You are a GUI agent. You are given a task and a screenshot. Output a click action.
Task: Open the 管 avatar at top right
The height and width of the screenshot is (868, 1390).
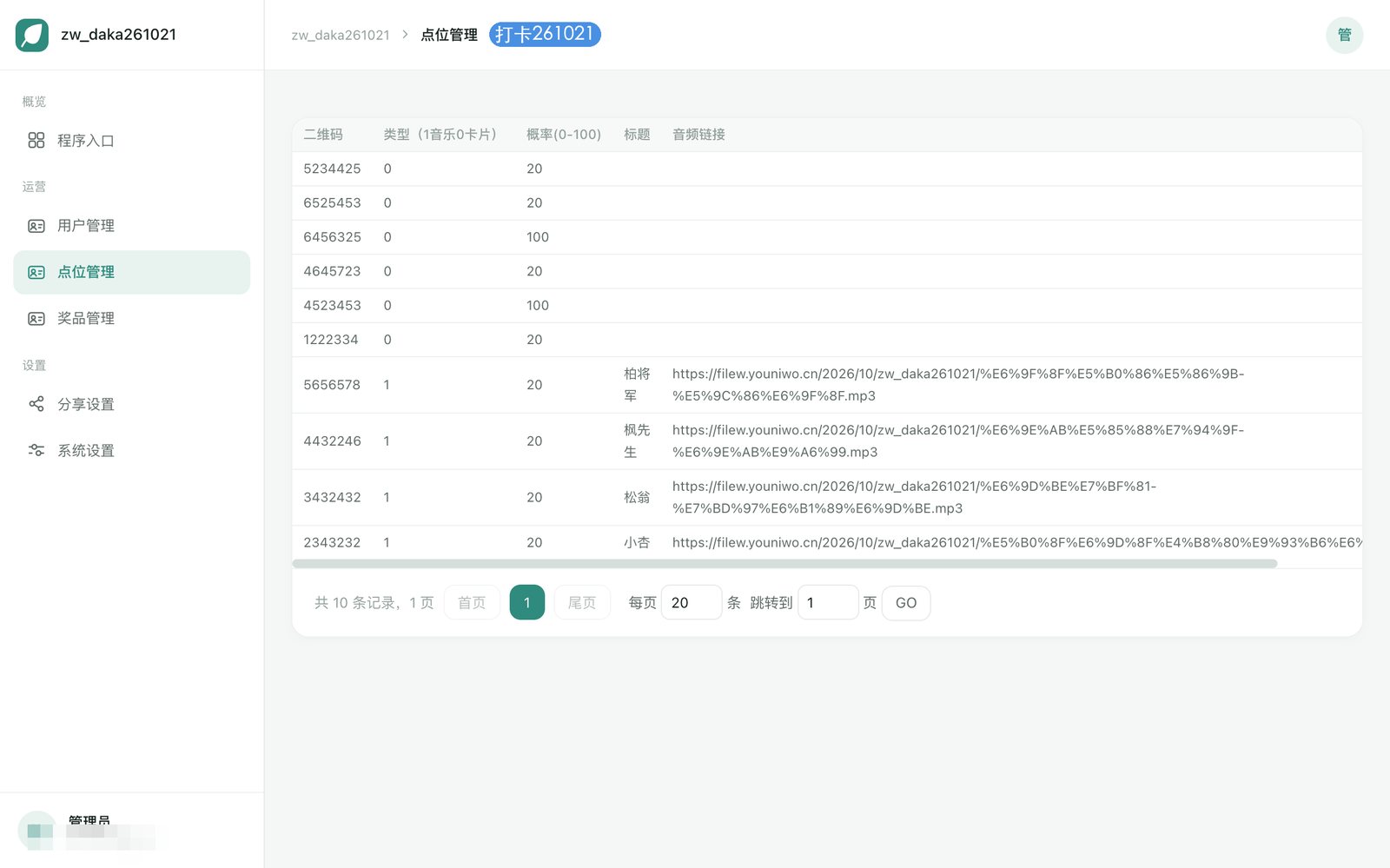pos(1344,35)
